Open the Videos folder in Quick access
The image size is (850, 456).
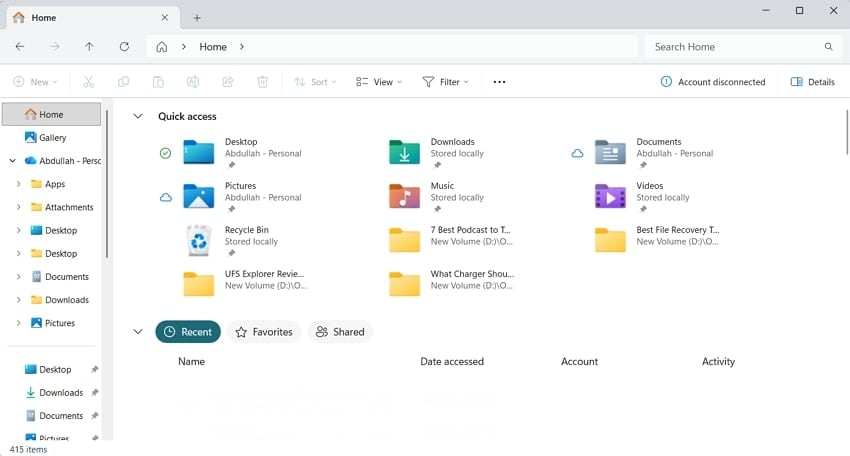(x=642, y=197)
